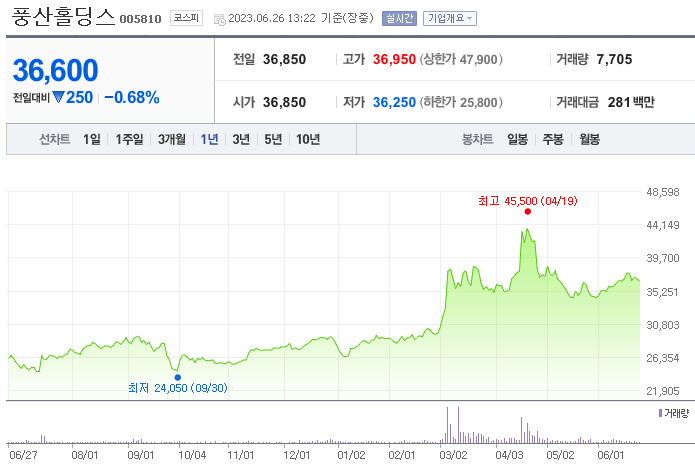Click the 봉차트 section label
This screenshot has width=695, height=473.
[x=477, y=140]
